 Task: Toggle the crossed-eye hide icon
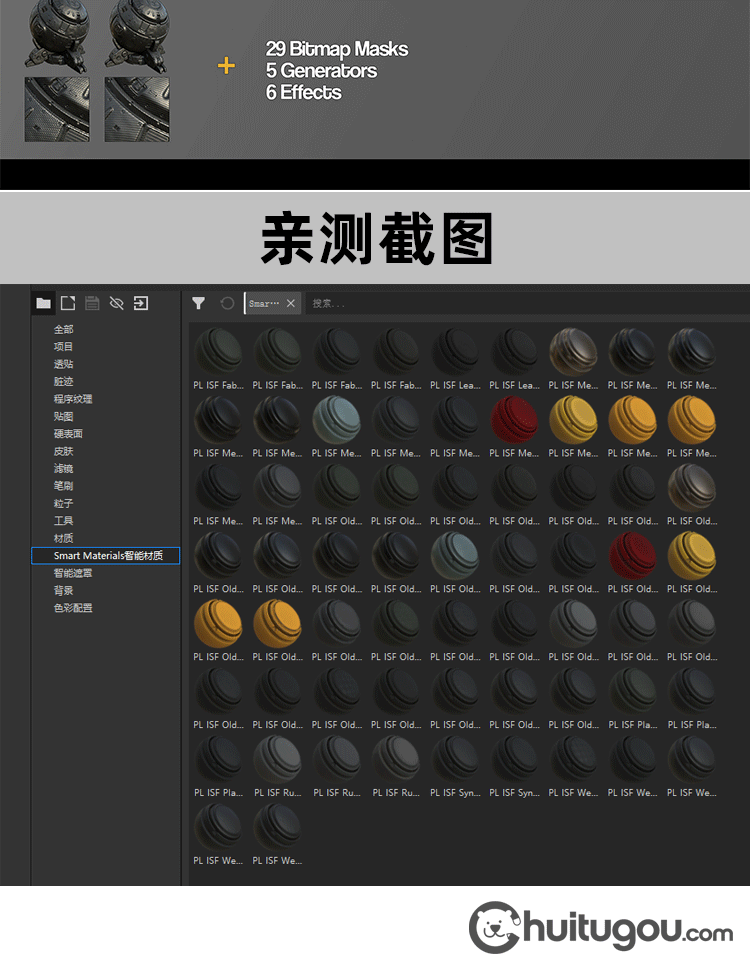pyautogui.click(x=116, y=303)
